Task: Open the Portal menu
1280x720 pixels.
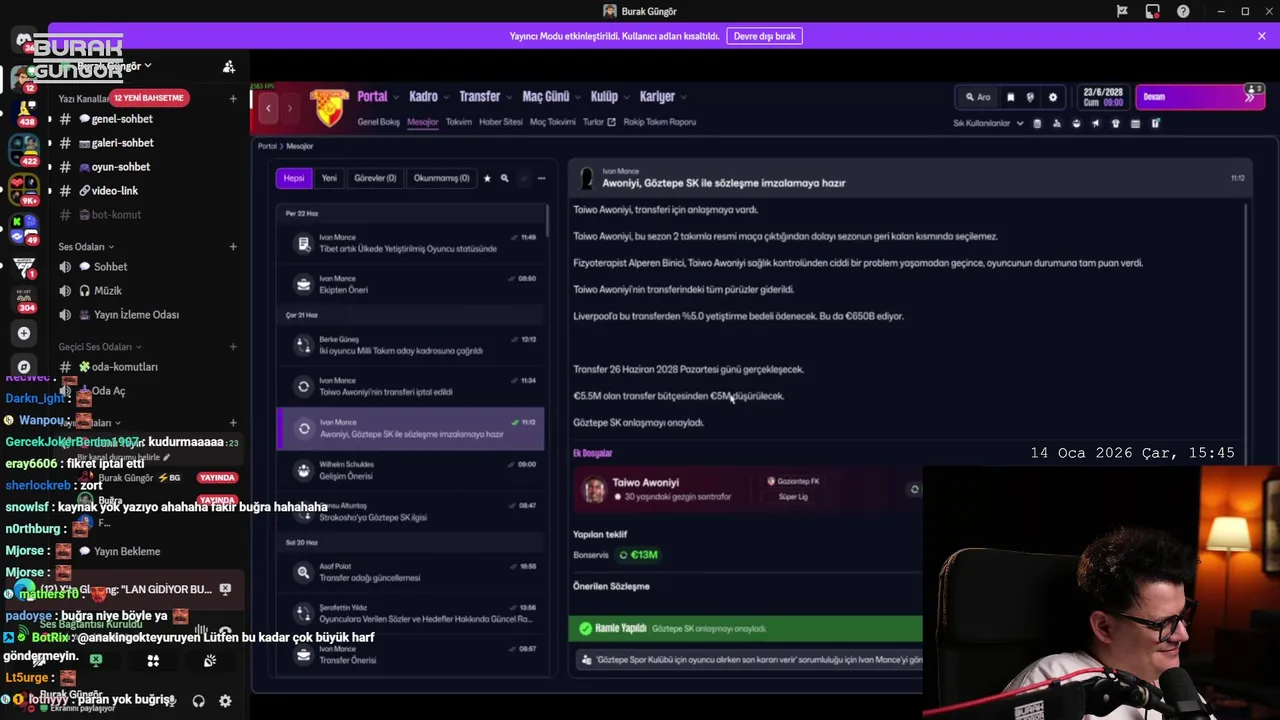Action: [x=372, y=97]
